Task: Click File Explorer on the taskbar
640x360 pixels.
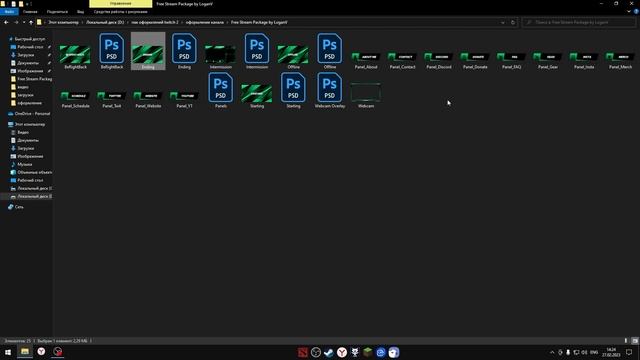Action: (x=25, y=352)
